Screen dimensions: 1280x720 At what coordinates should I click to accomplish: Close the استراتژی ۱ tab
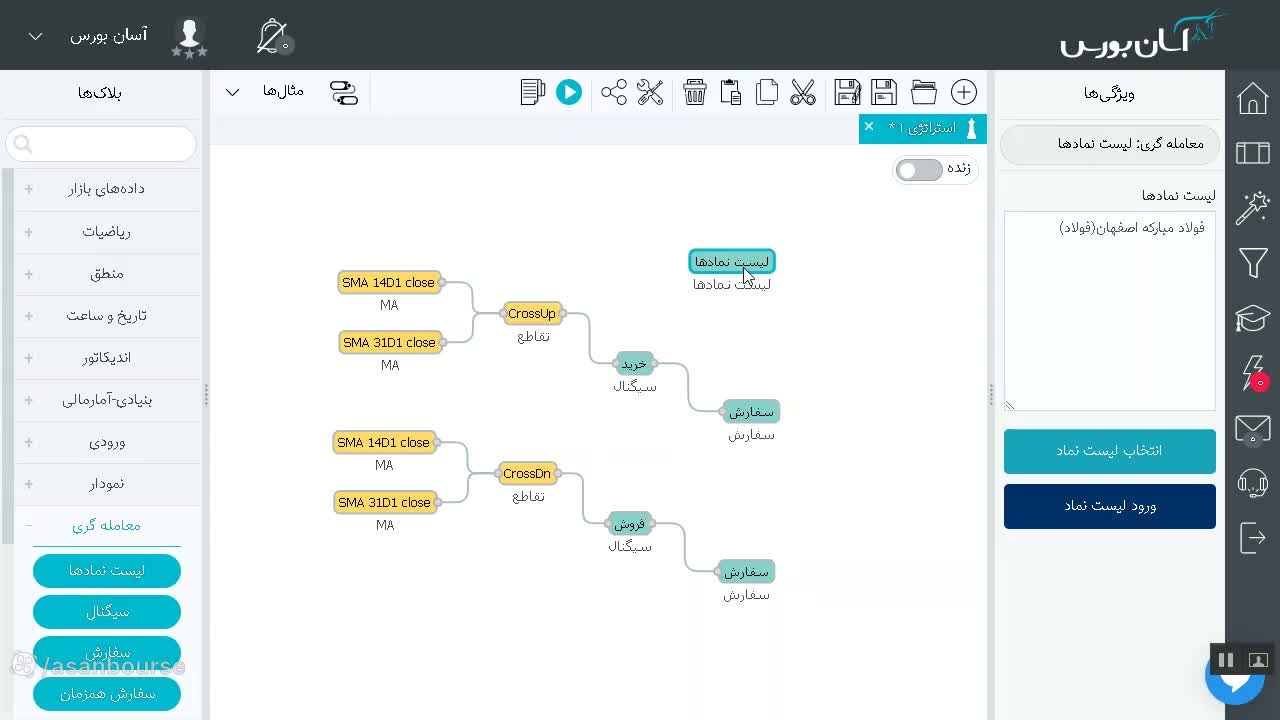click(869, 126)
